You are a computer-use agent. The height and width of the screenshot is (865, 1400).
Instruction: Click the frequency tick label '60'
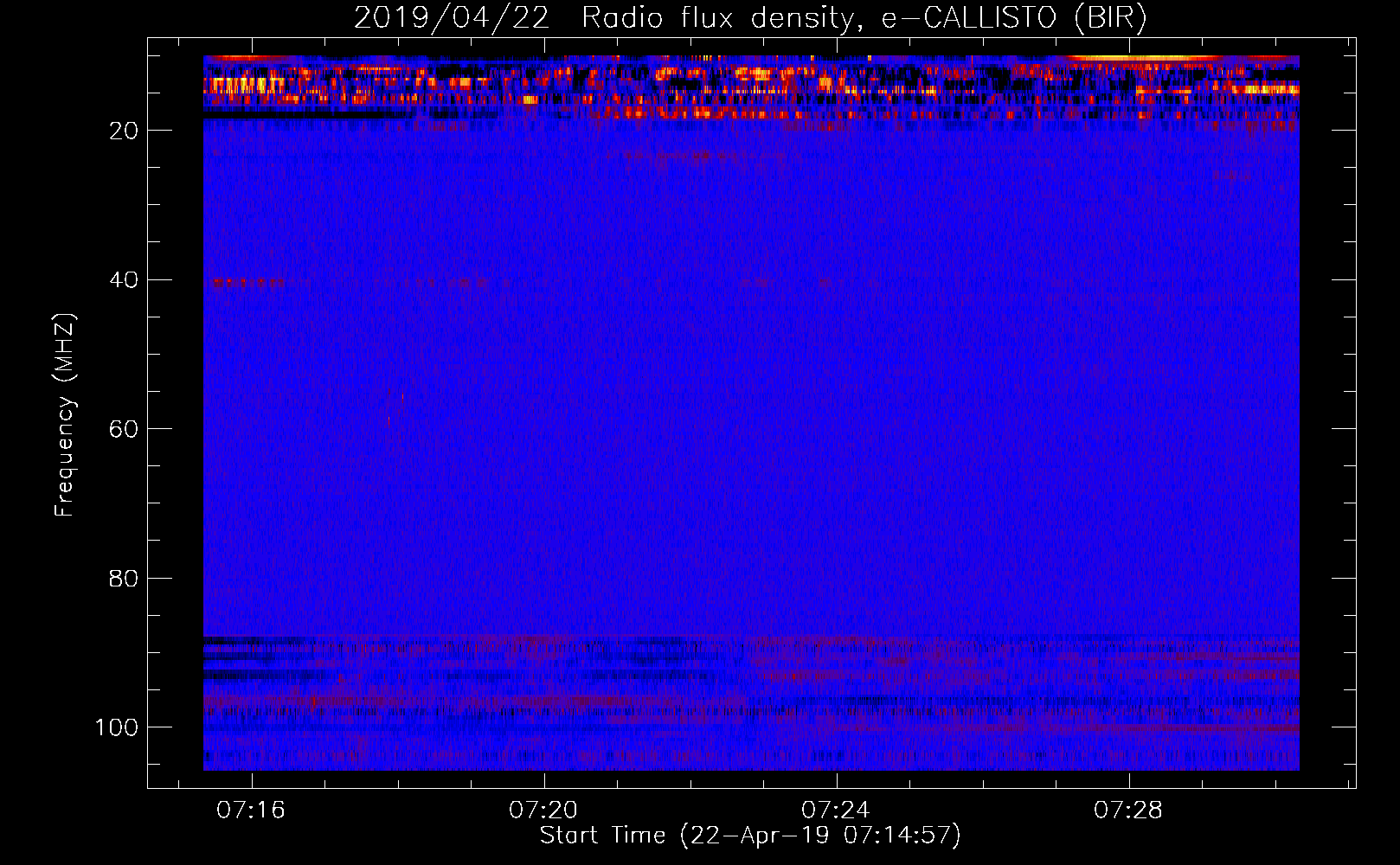124,429
